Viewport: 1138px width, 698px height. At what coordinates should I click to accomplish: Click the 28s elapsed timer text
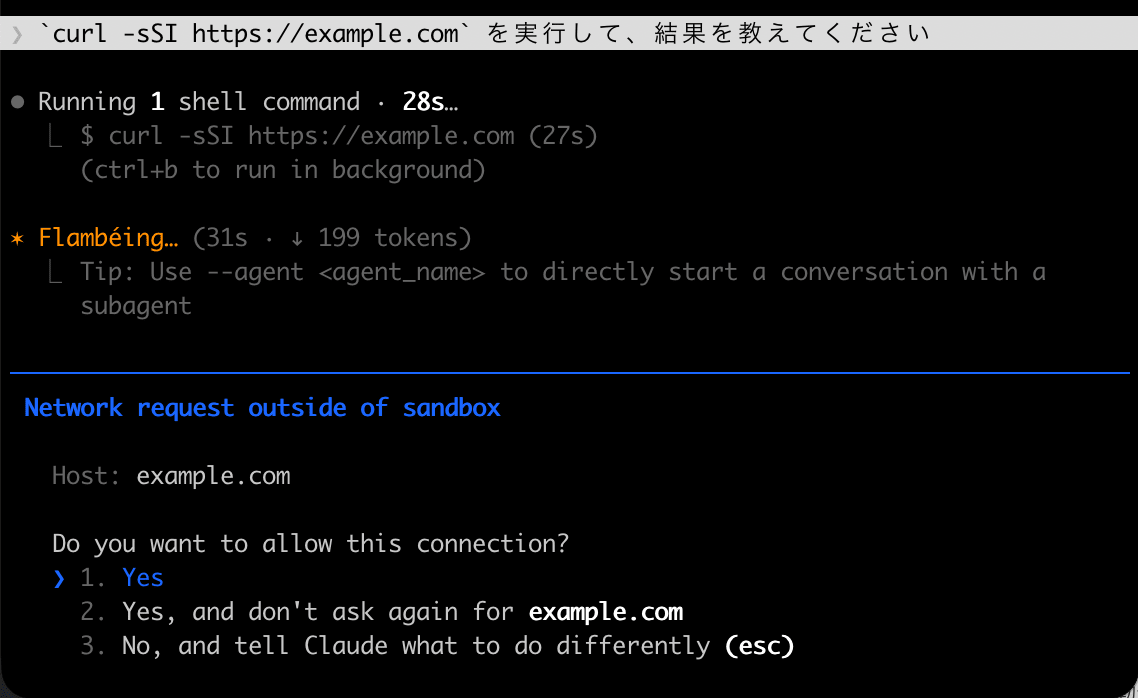click(x=430, y=102)
